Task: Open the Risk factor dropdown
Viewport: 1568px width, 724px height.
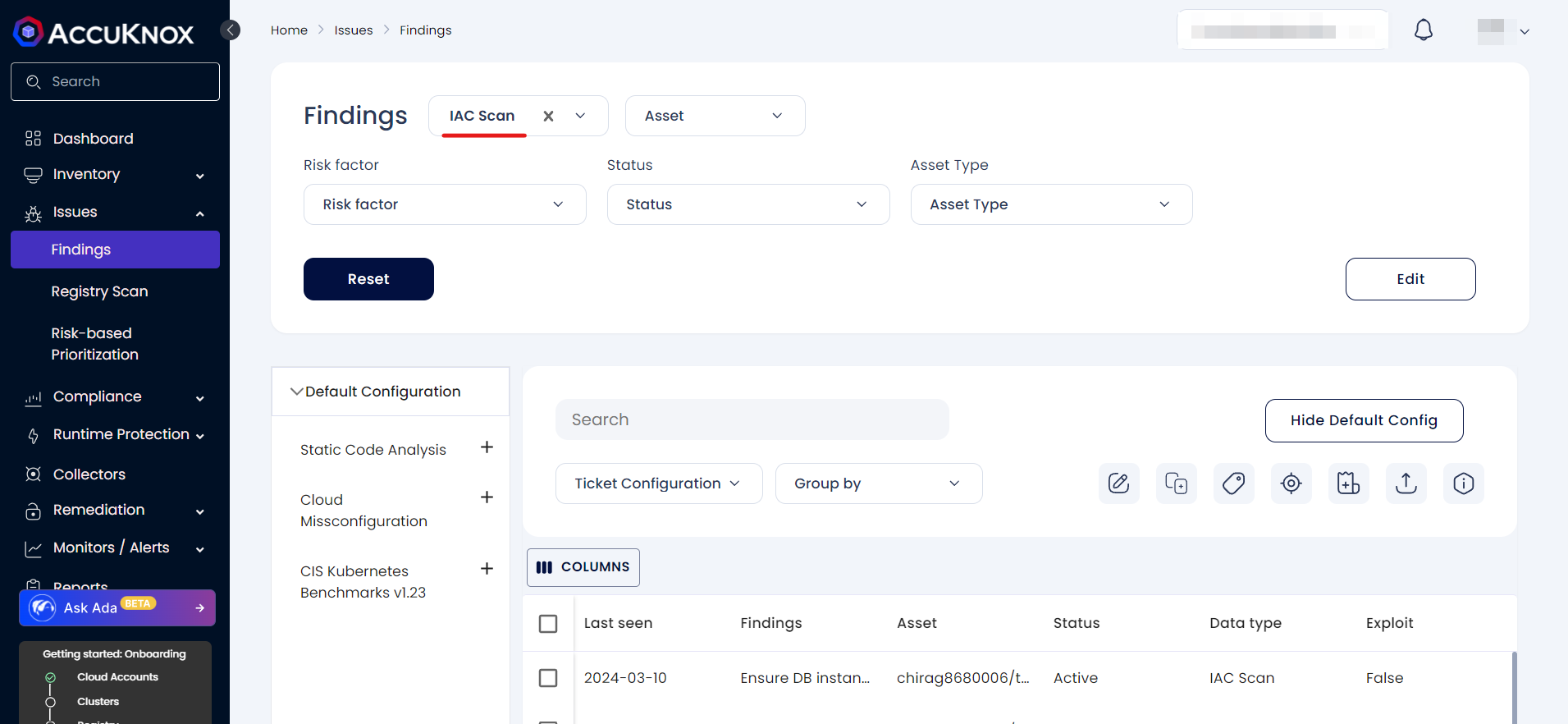Action: (444, 204)
